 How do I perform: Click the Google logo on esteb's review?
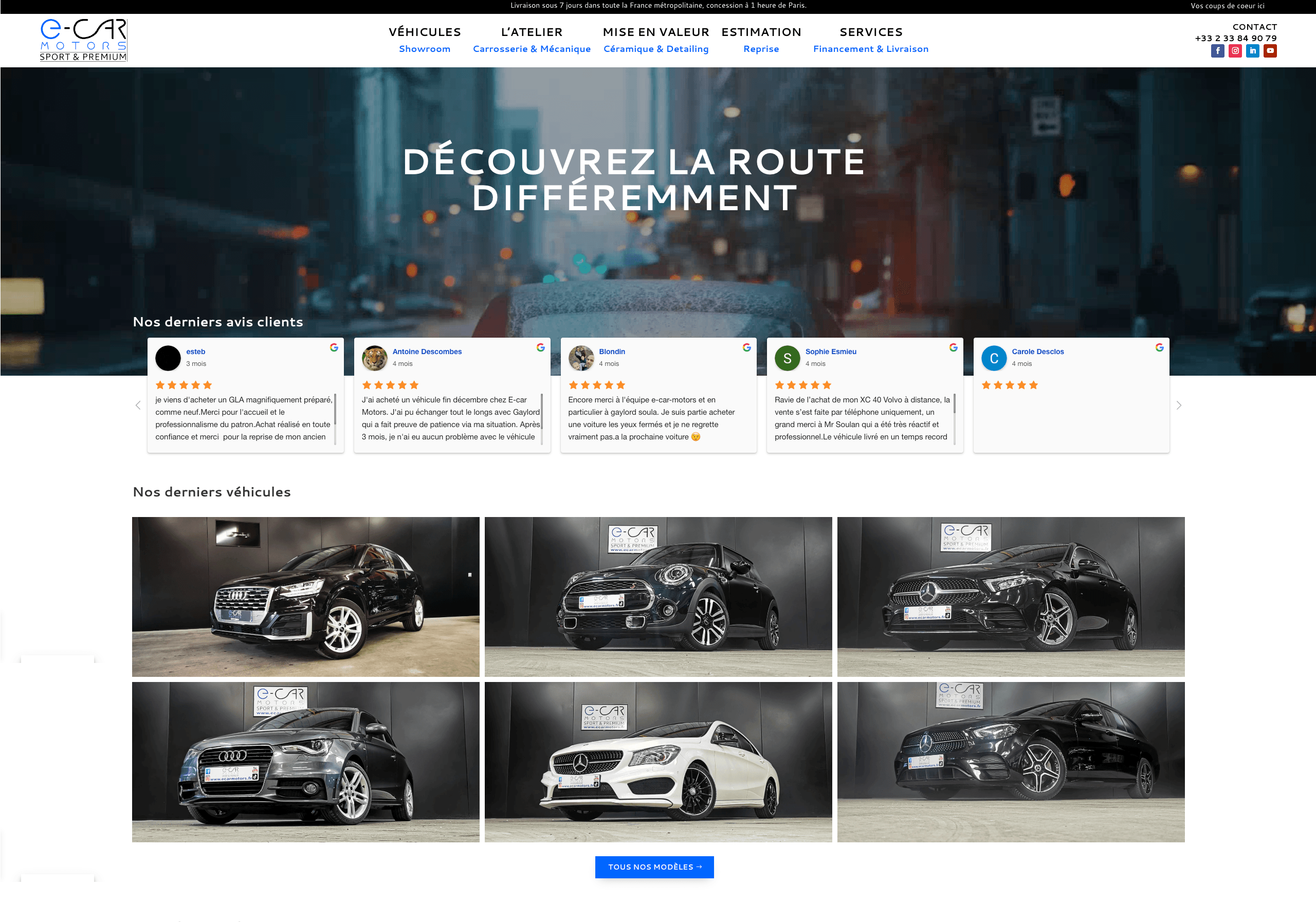pos(334,347)
